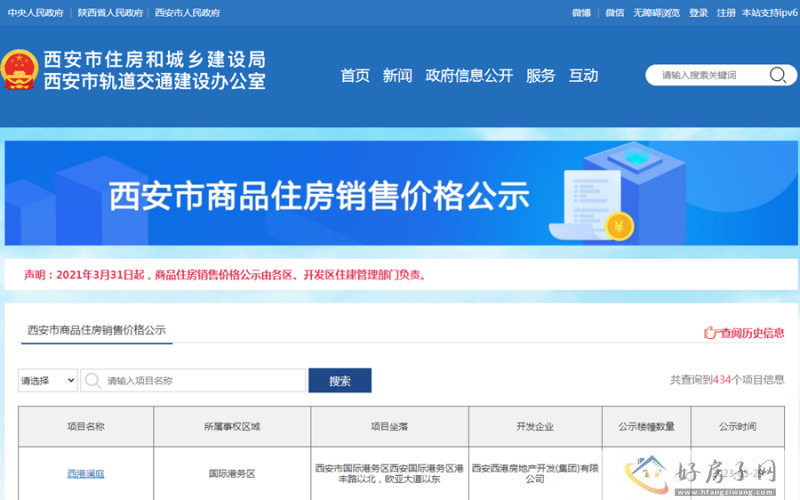Visit the 西安市人民政府 link

click(x=187, y=13)
